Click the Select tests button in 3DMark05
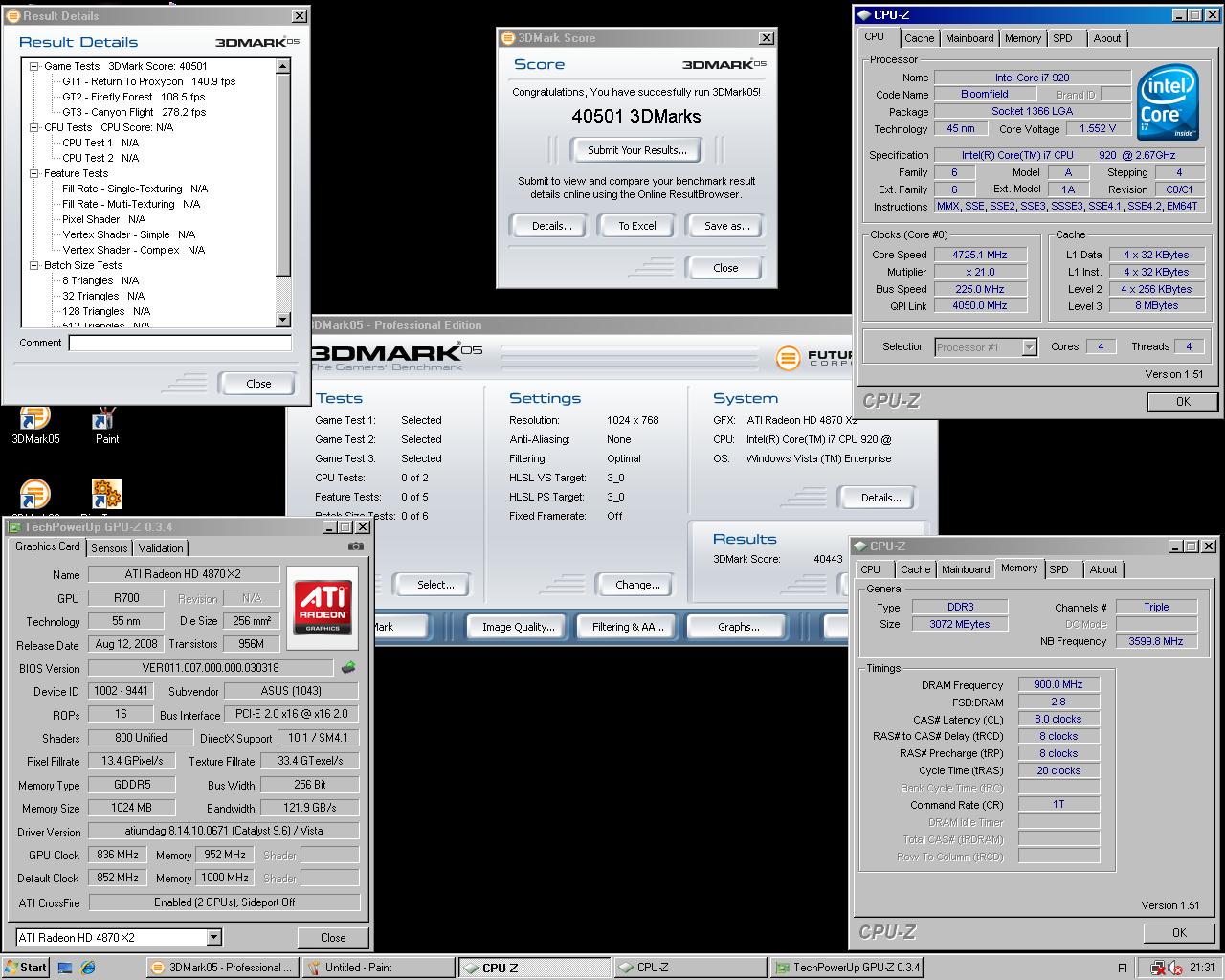Image resolution: width=1225 pixels, height=980 pixels. click(x=435, y=585)
